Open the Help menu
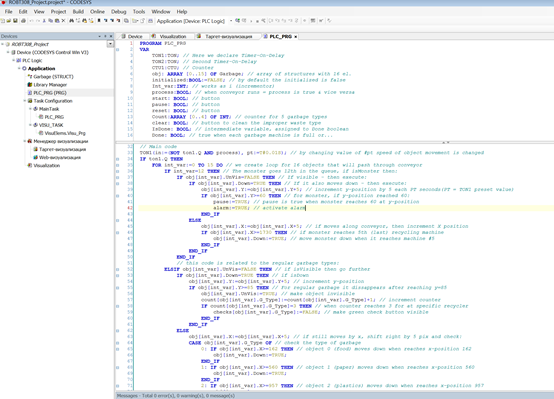554x399 pixels. click(x=182, y=12)
